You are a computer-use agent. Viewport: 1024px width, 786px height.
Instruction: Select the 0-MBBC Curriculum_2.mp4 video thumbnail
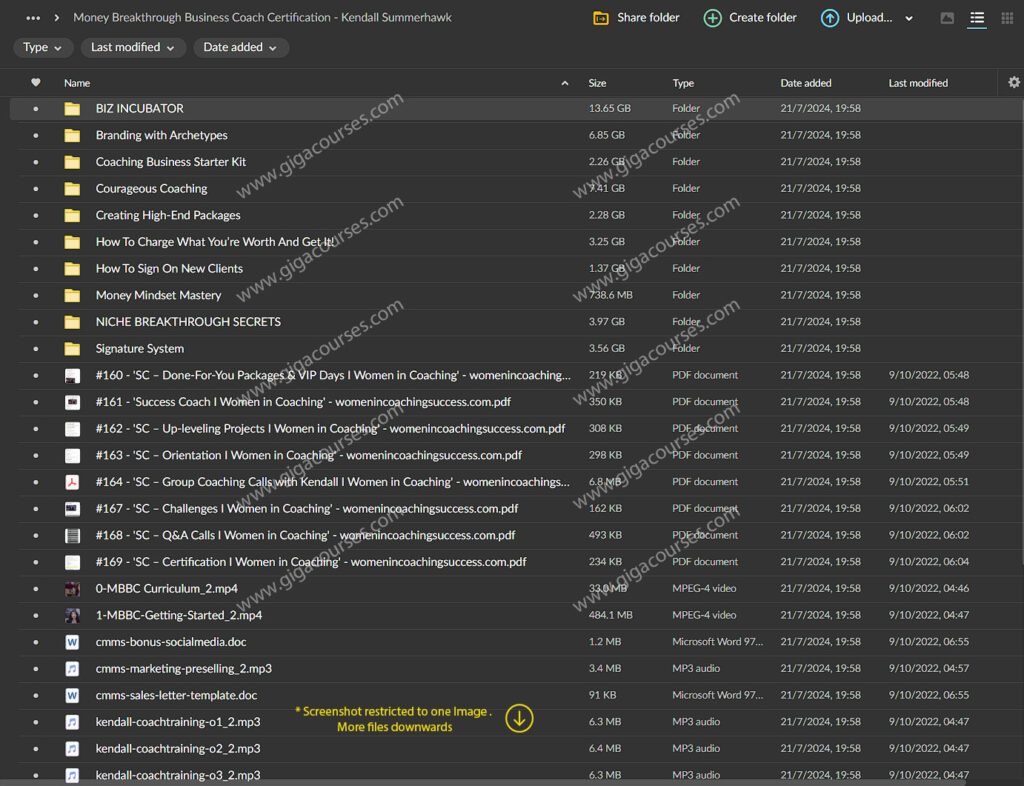point(72,589)
